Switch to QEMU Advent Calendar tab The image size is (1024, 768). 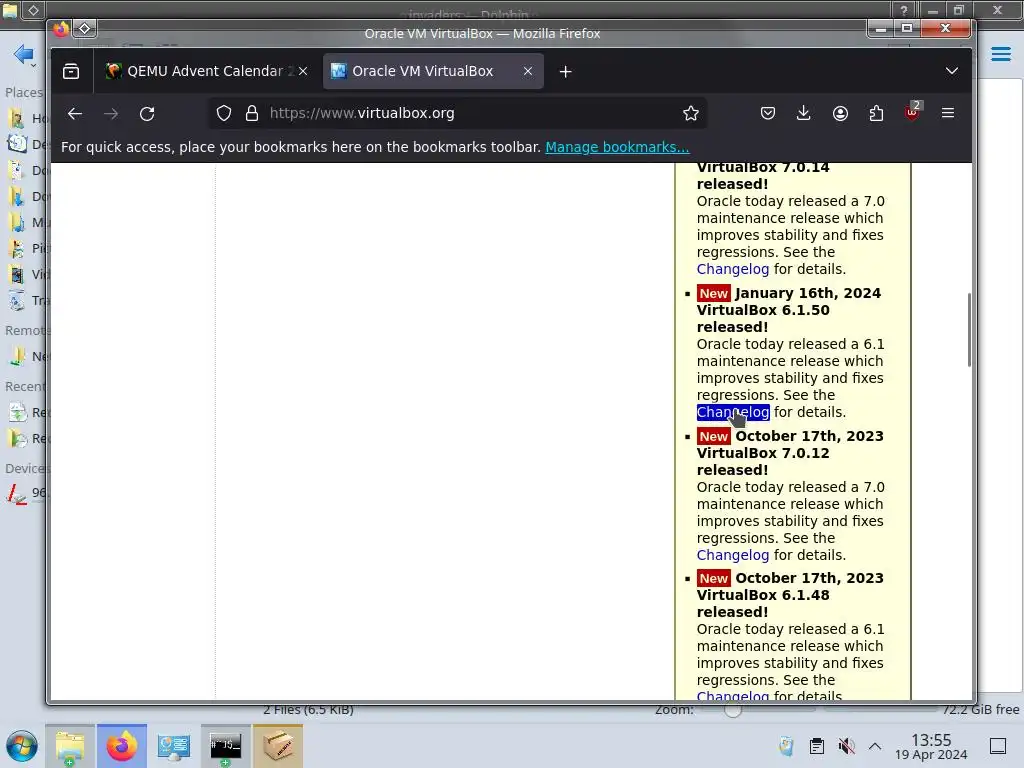204,71
